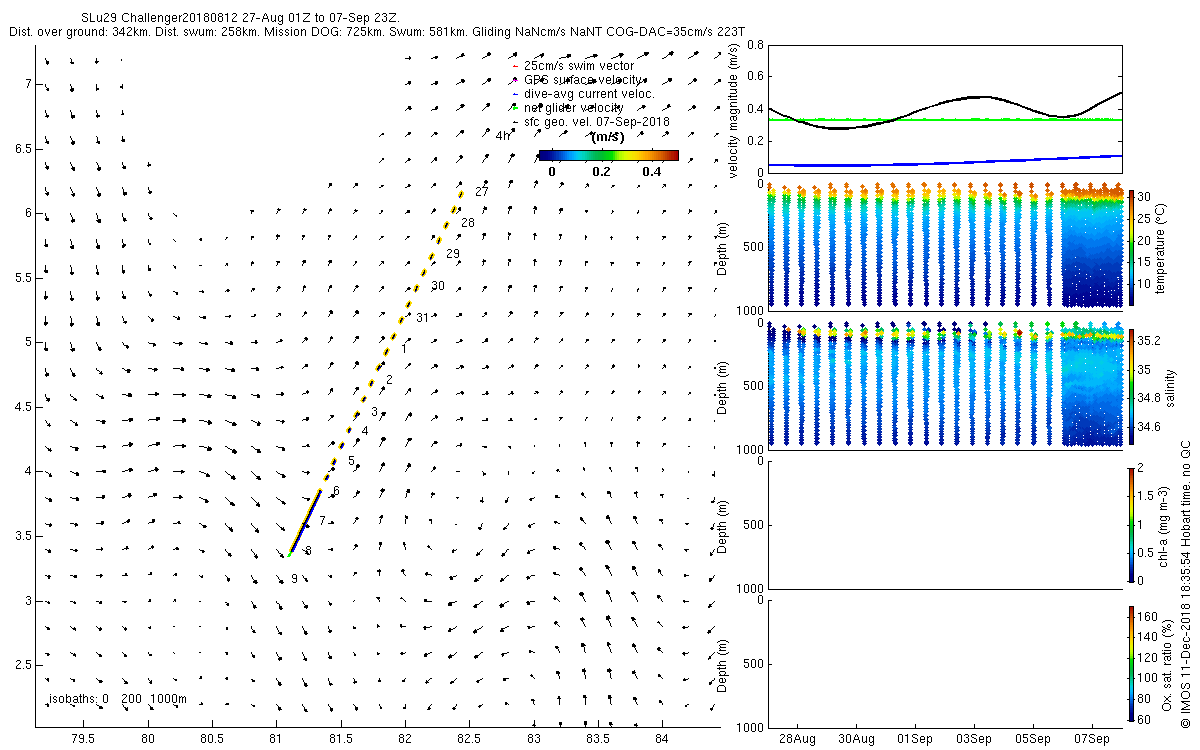Click the 81.5 longitude tick label
The width and height of the screenshot is (1200, 750).
[x=341, y=739]
